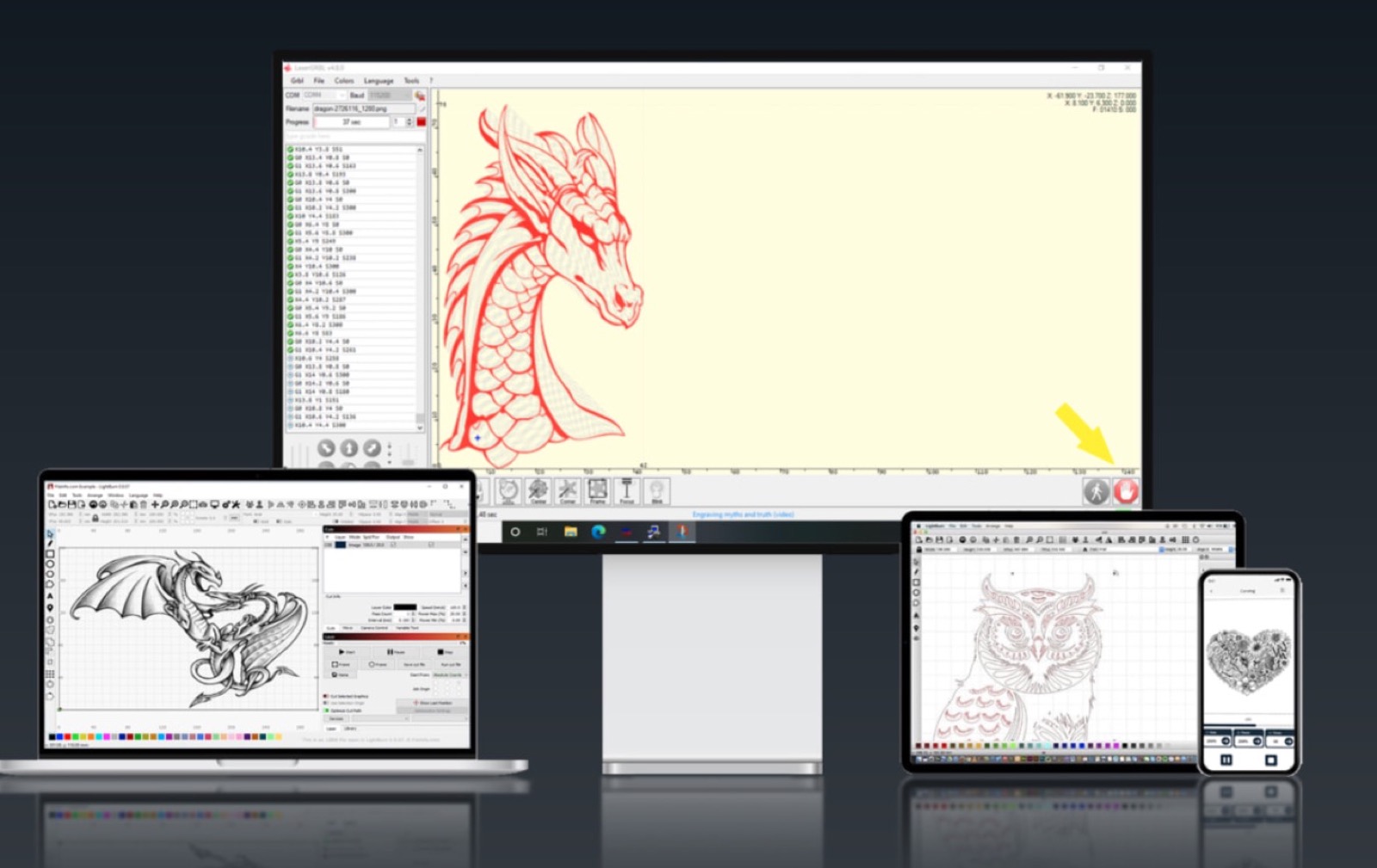Click the up-left diagonal jog button in LaserGRBL

coord(326,448)
